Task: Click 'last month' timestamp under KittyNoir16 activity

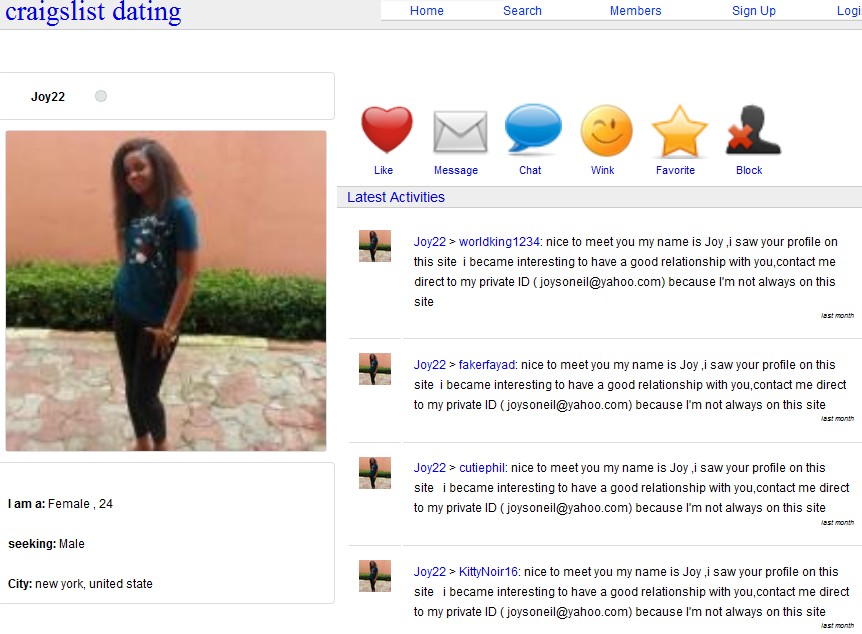Action: point(837,626)
